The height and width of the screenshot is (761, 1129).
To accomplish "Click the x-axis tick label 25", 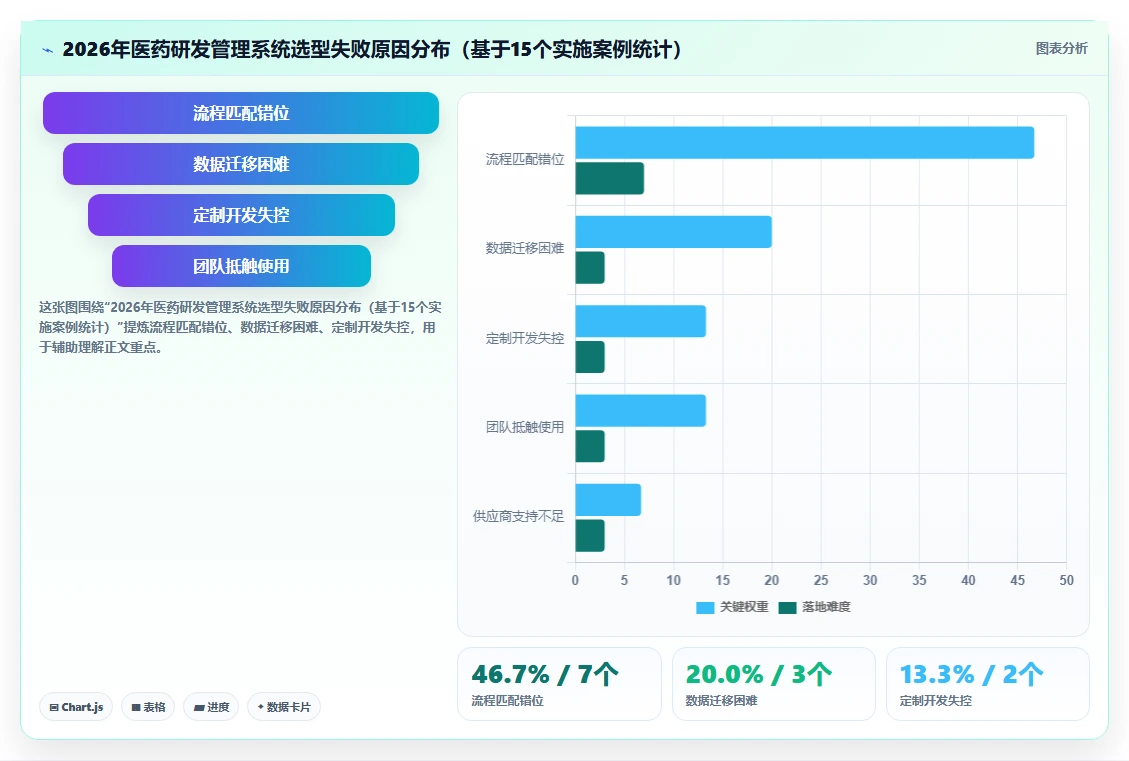I will pyautogui.click(x=821, y=580).
